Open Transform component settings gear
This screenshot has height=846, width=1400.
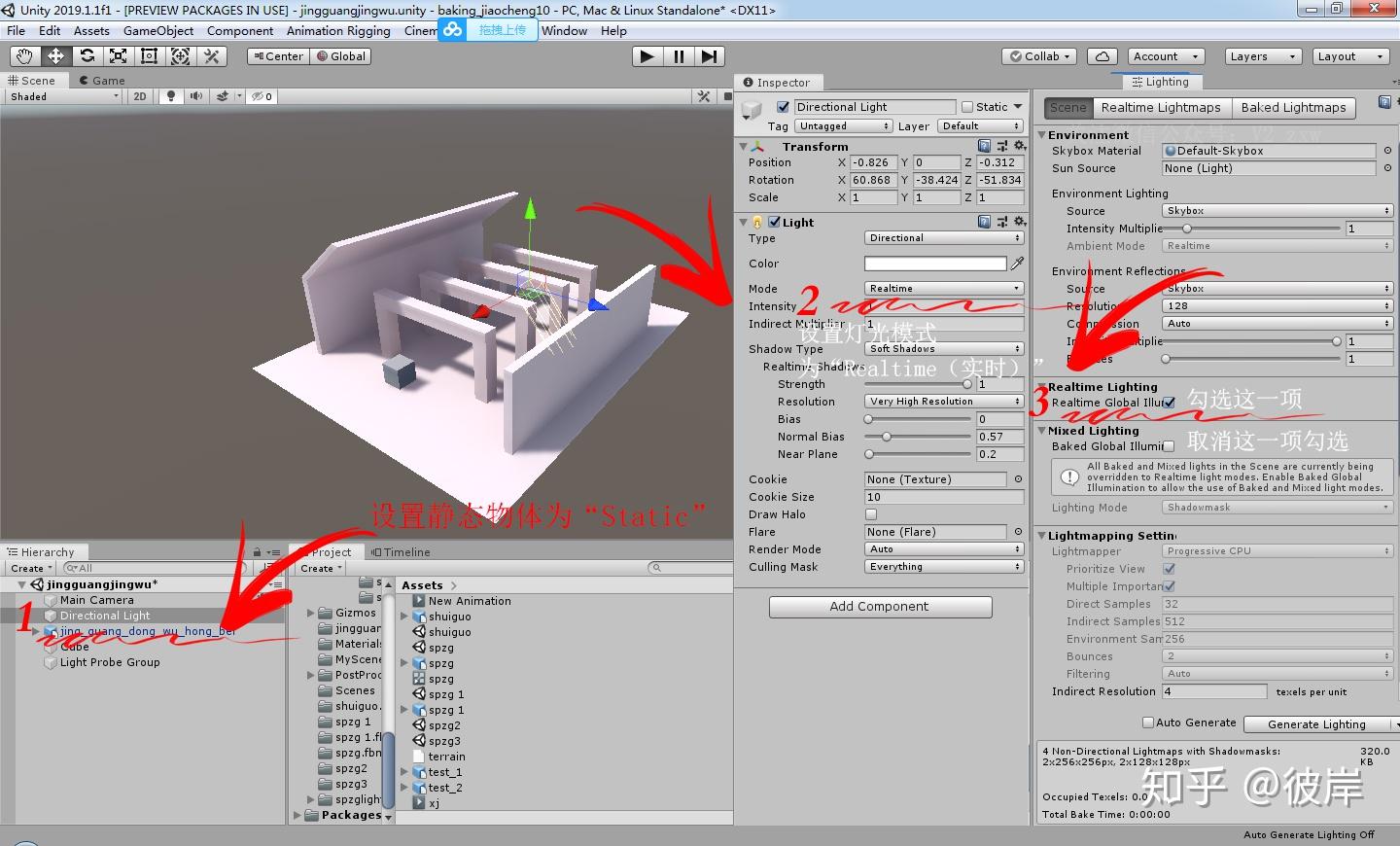click(x=1020, y=146)
